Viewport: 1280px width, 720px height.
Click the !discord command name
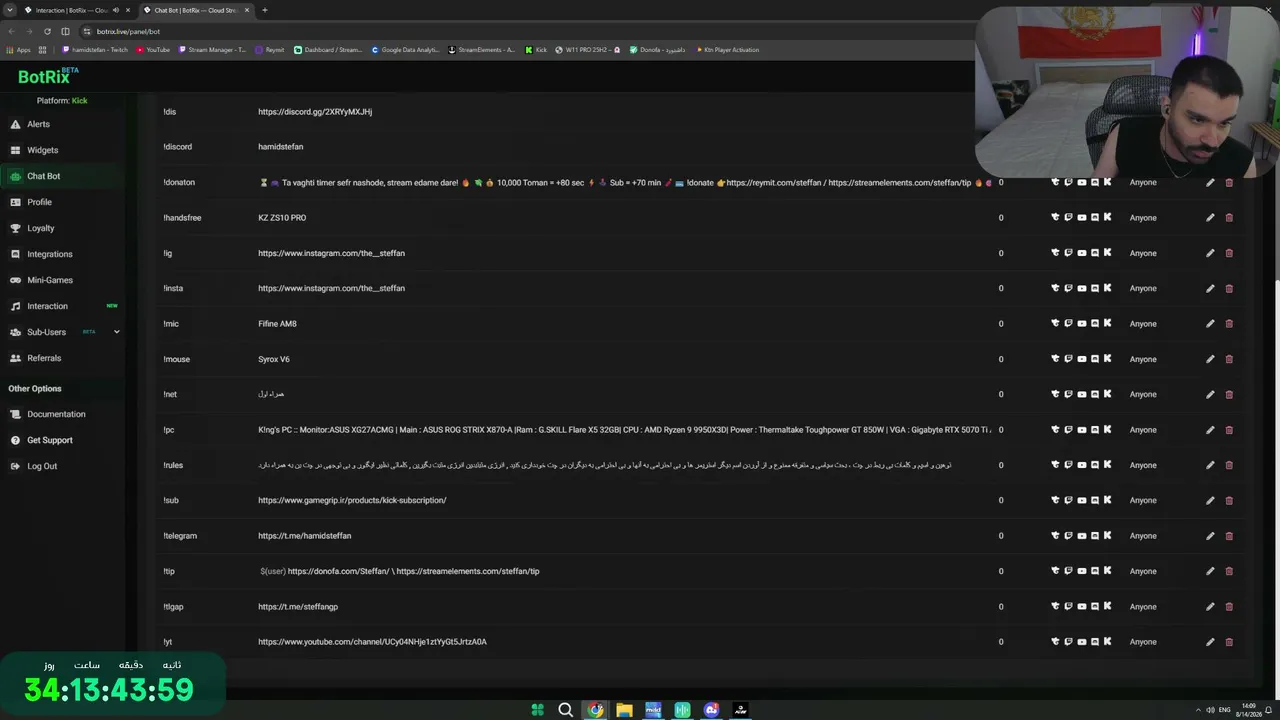point(178,147)
